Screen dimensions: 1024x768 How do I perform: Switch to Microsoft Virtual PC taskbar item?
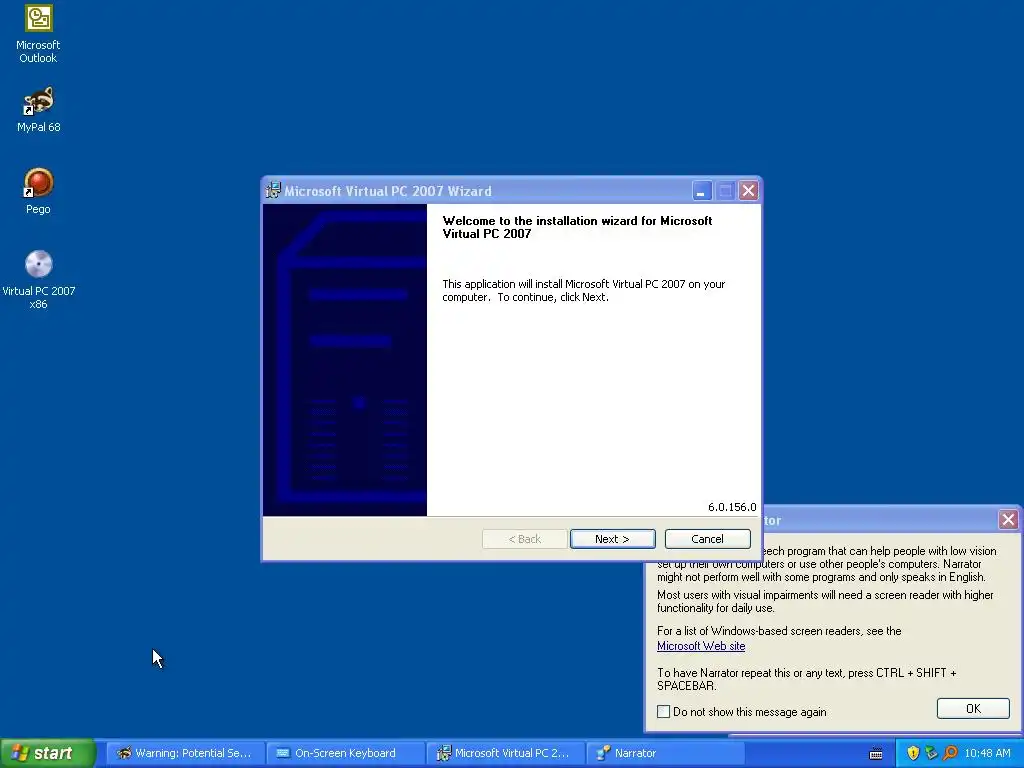coord(505,753)
